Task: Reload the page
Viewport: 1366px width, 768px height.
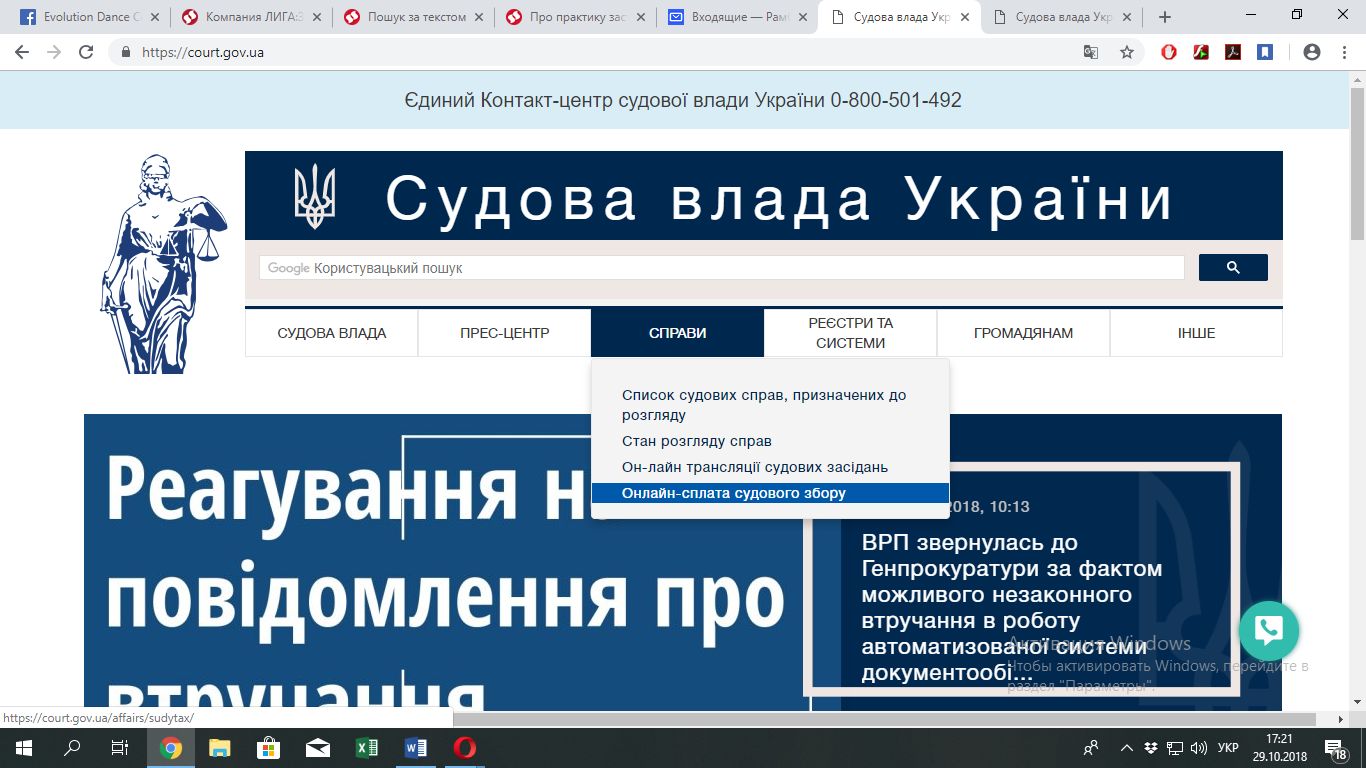Action: pyautogui.click(x=86, y=52)
